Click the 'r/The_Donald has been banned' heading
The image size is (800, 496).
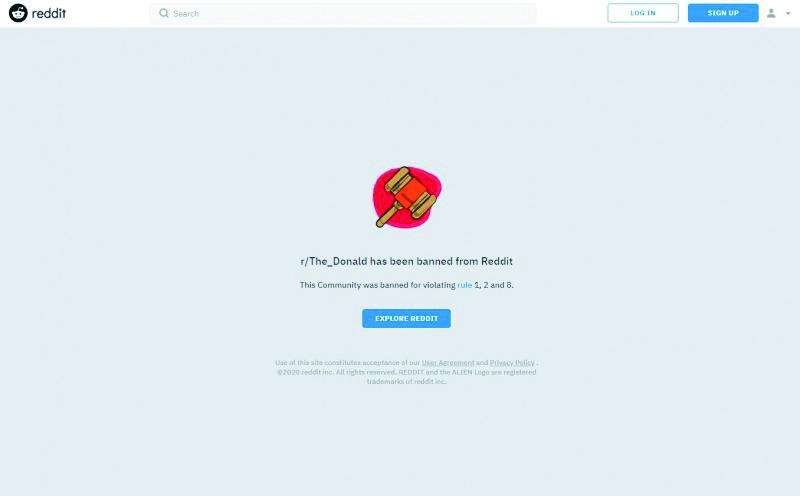(407, 261)
